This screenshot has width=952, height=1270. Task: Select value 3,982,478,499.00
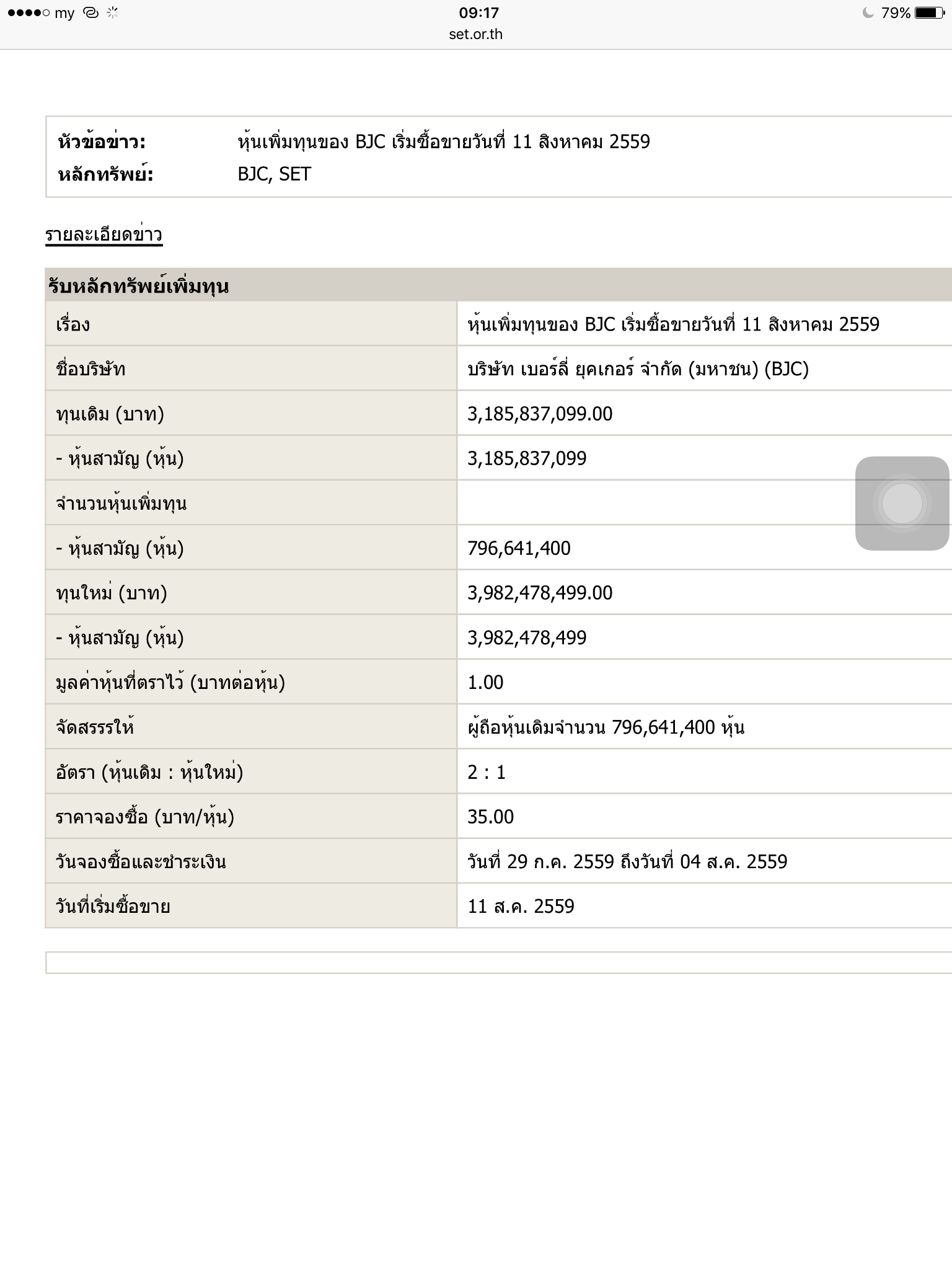(540, 593)
